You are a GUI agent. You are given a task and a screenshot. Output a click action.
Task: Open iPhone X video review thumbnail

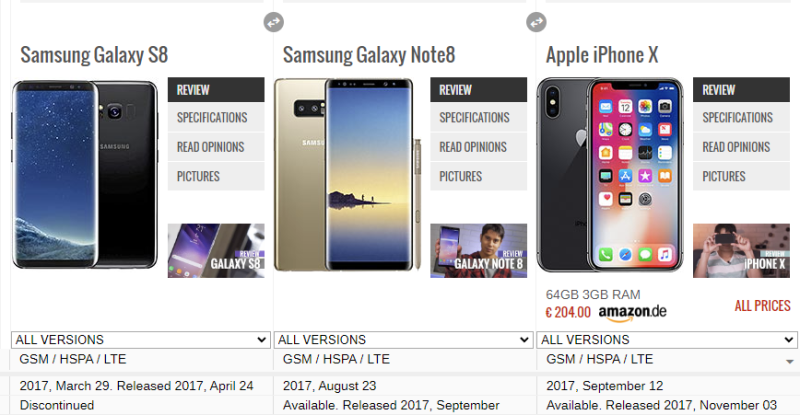coord(741,251)
